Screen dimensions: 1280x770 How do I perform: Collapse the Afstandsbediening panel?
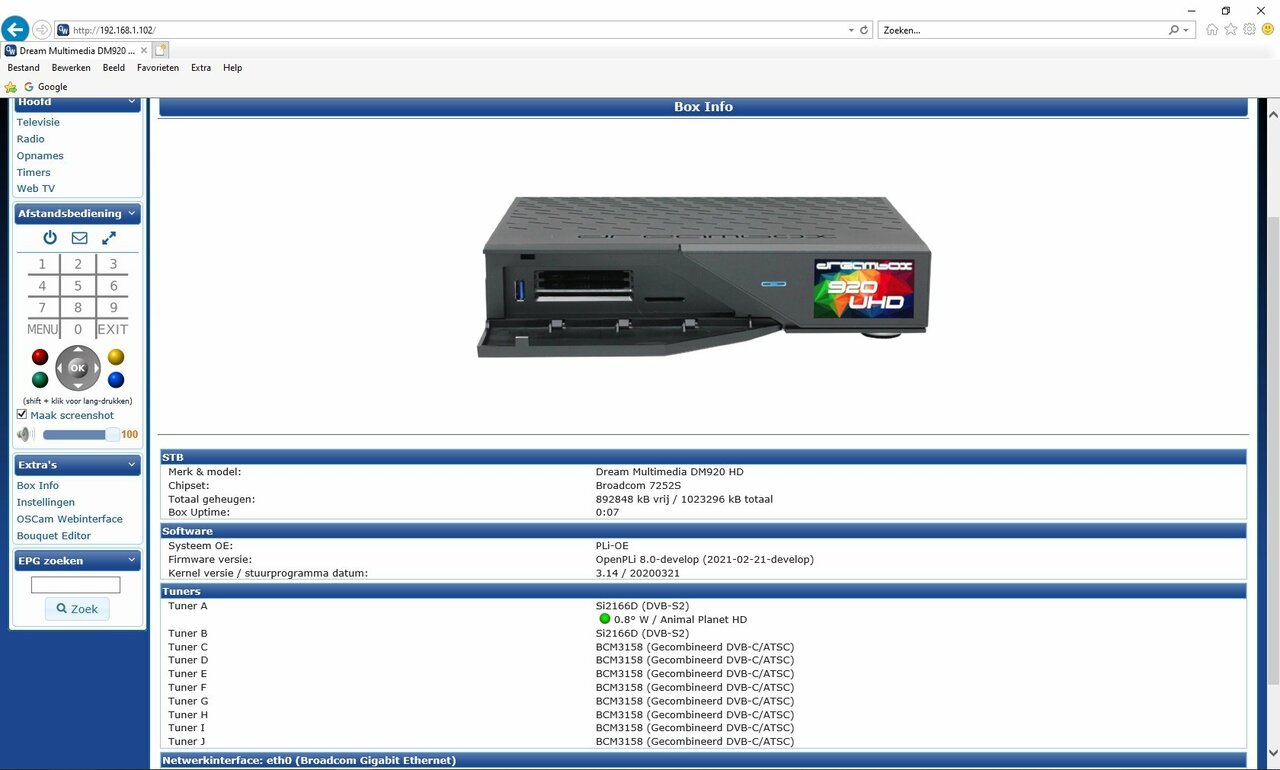point(131,213)
